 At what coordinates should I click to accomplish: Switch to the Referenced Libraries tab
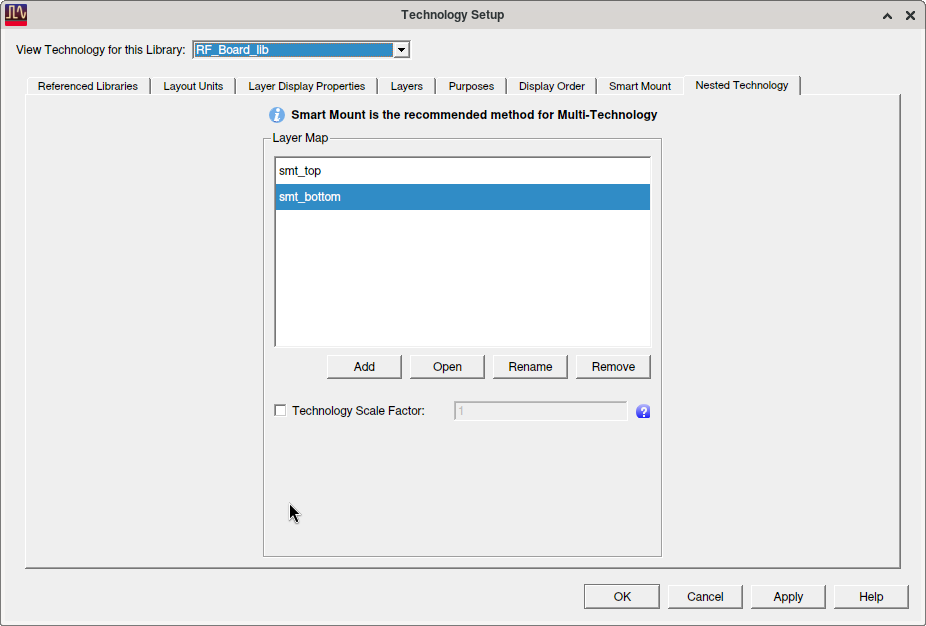tap(87, 86)
